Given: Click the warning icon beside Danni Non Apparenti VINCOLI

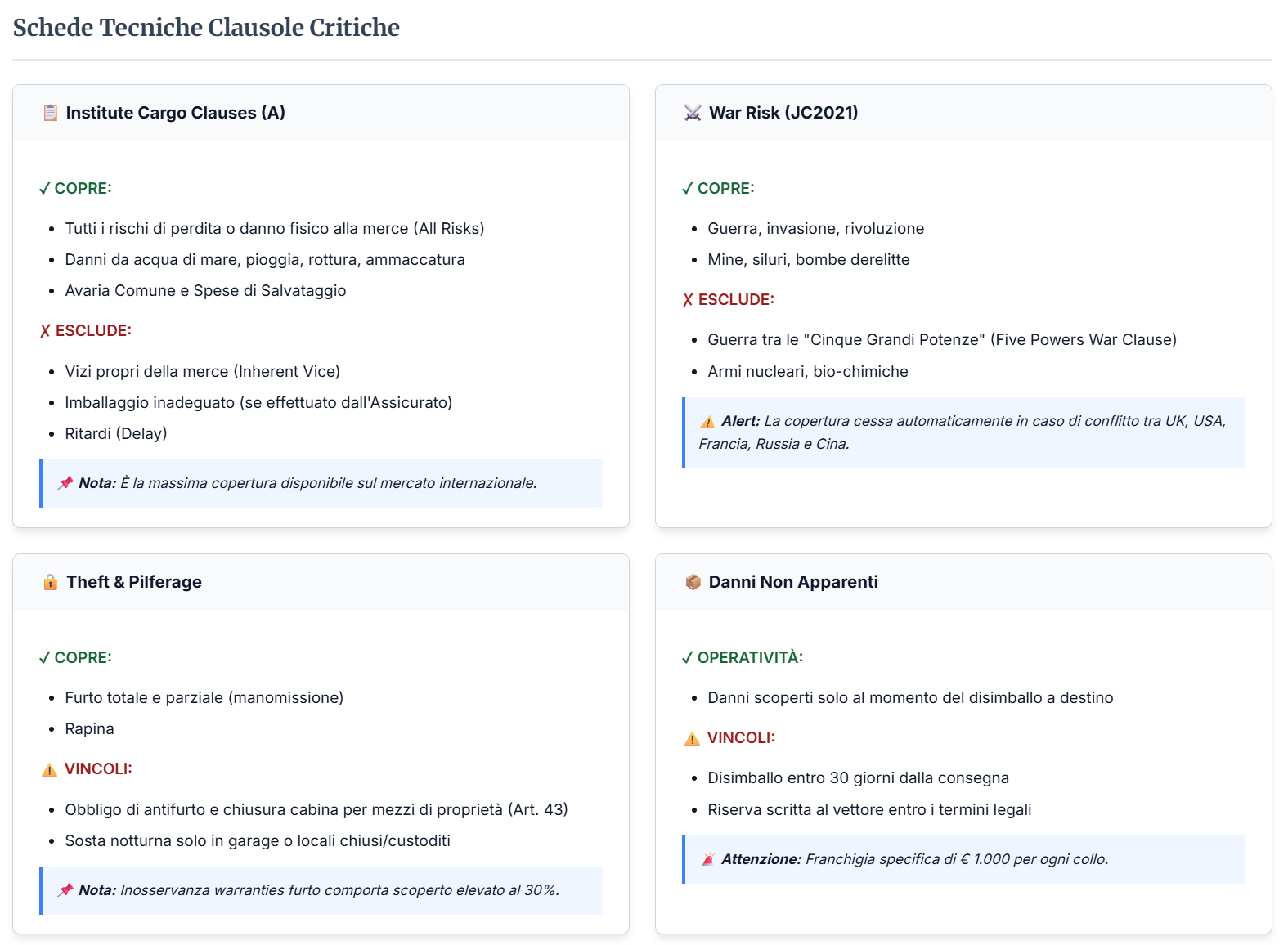Looking at the screenshot, I should pyautogui.click(x=692, y=738).
